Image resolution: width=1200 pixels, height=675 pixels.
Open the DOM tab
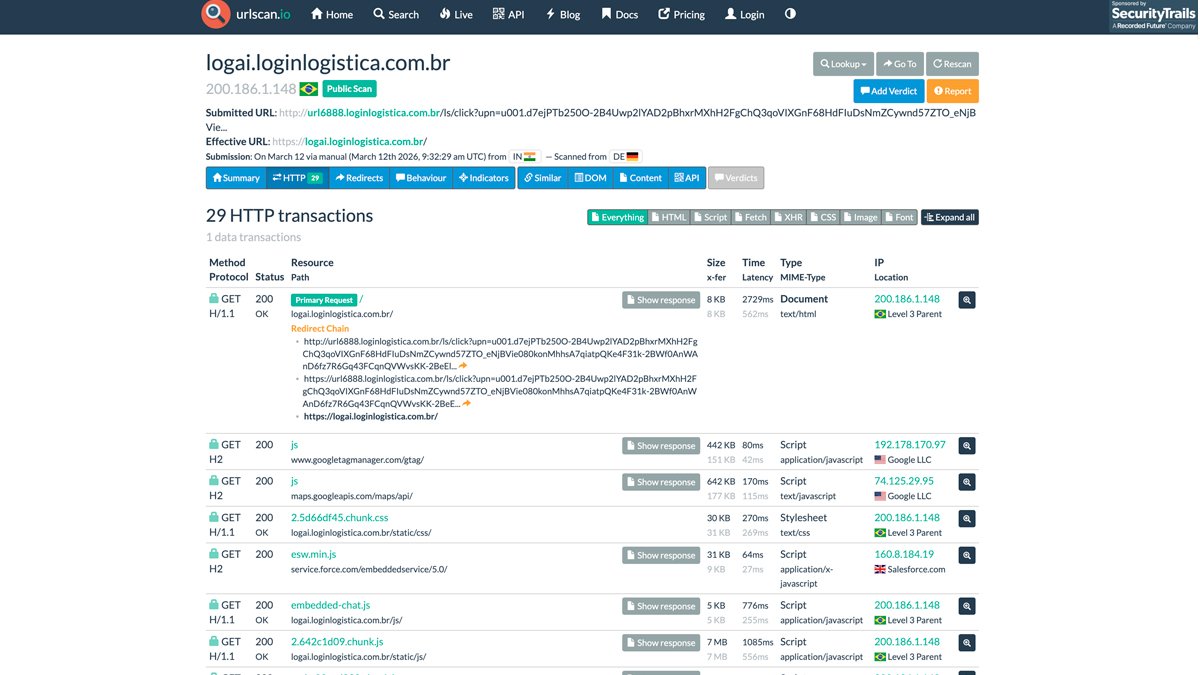pyautogui.click(x=590, y=178)
